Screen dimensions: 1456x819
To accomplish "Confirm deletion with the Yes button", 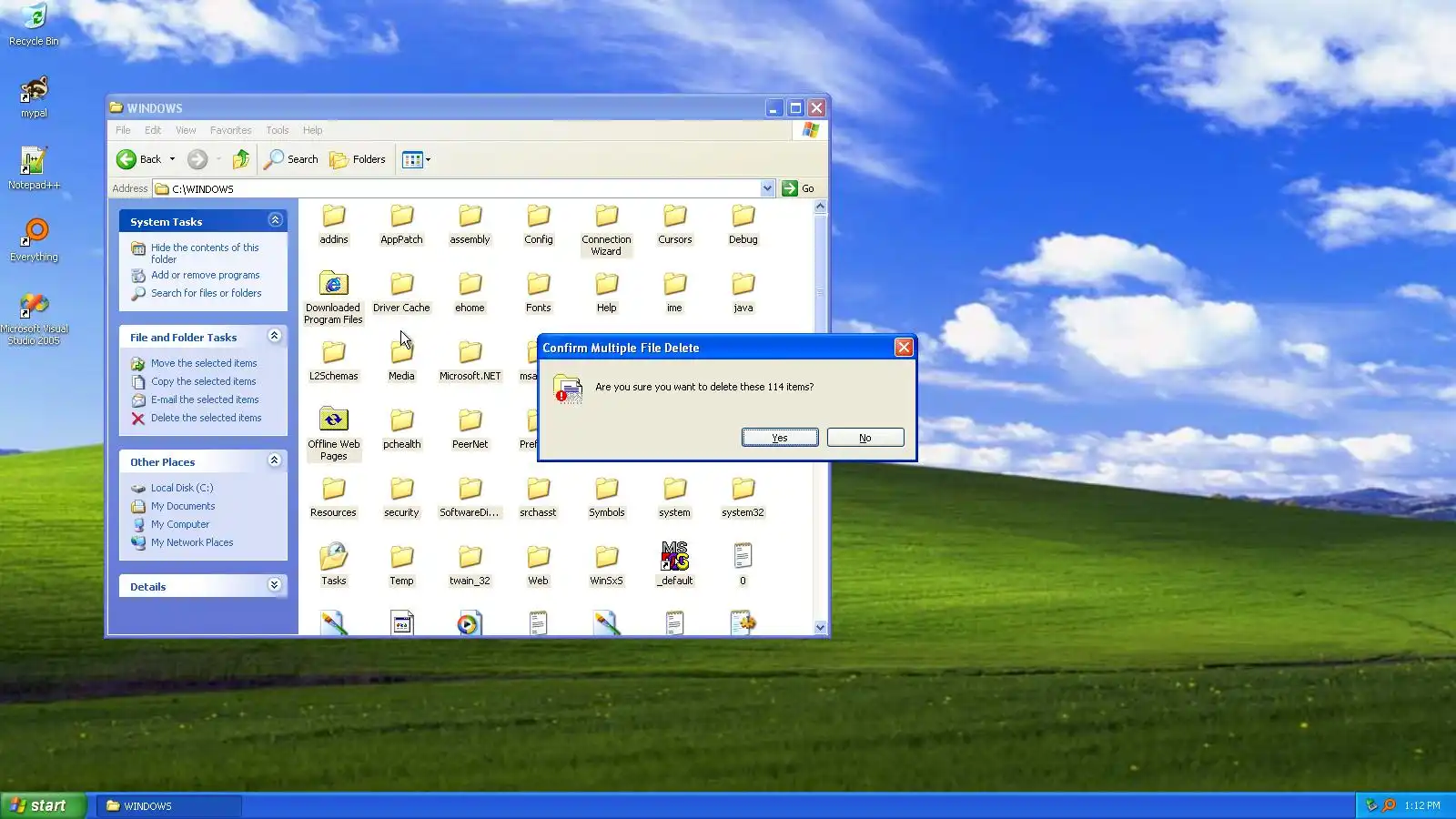I will pos(780,438).
